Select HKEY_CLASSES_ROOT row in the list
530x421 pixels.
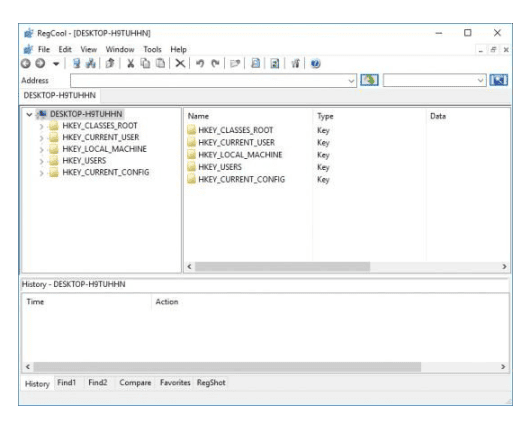pyautogui.click(x=236, y=130)
